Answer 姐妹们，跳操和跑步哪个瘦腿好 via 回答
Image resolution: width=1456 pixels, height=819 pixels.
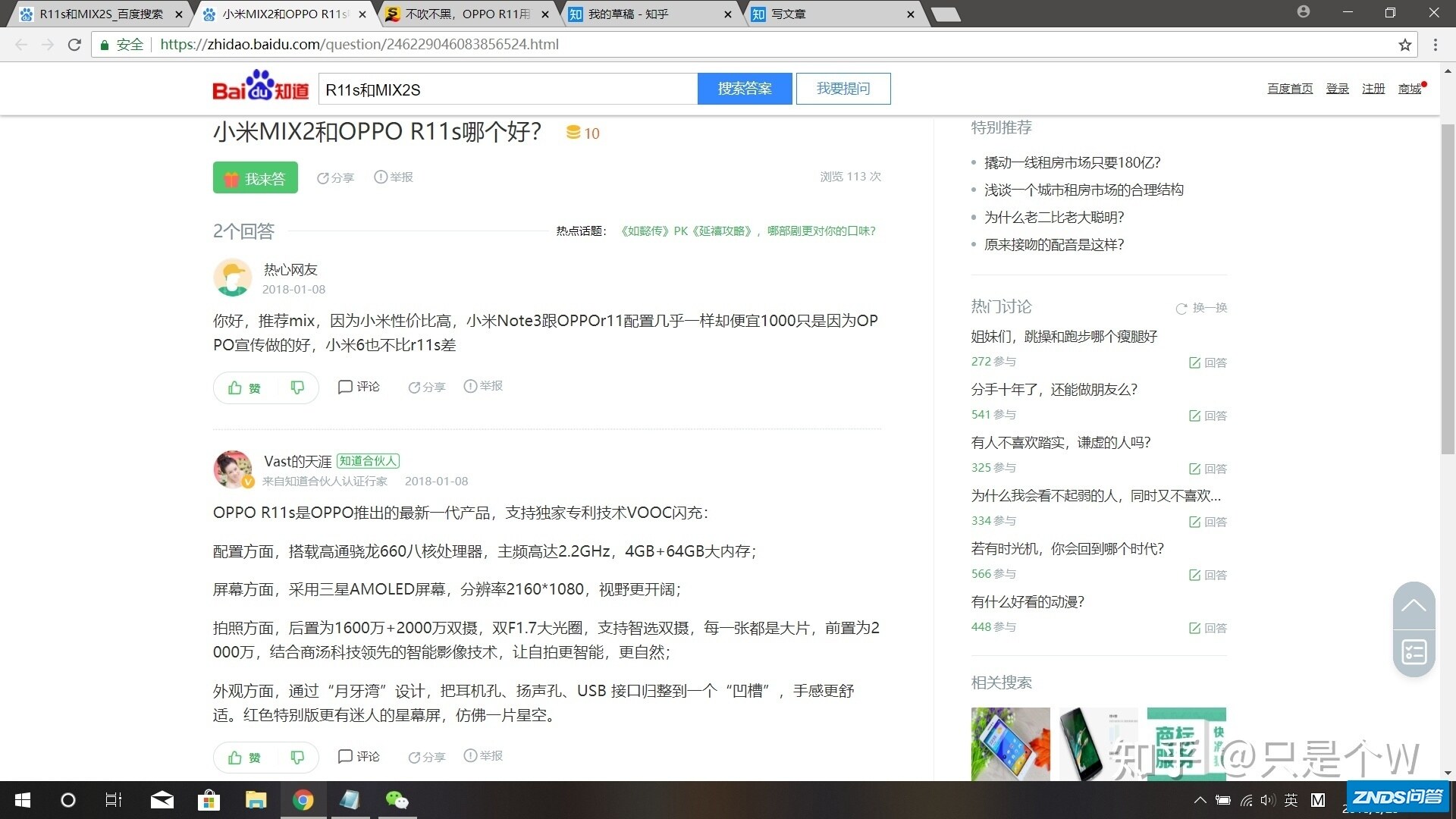click(1208, 362)
